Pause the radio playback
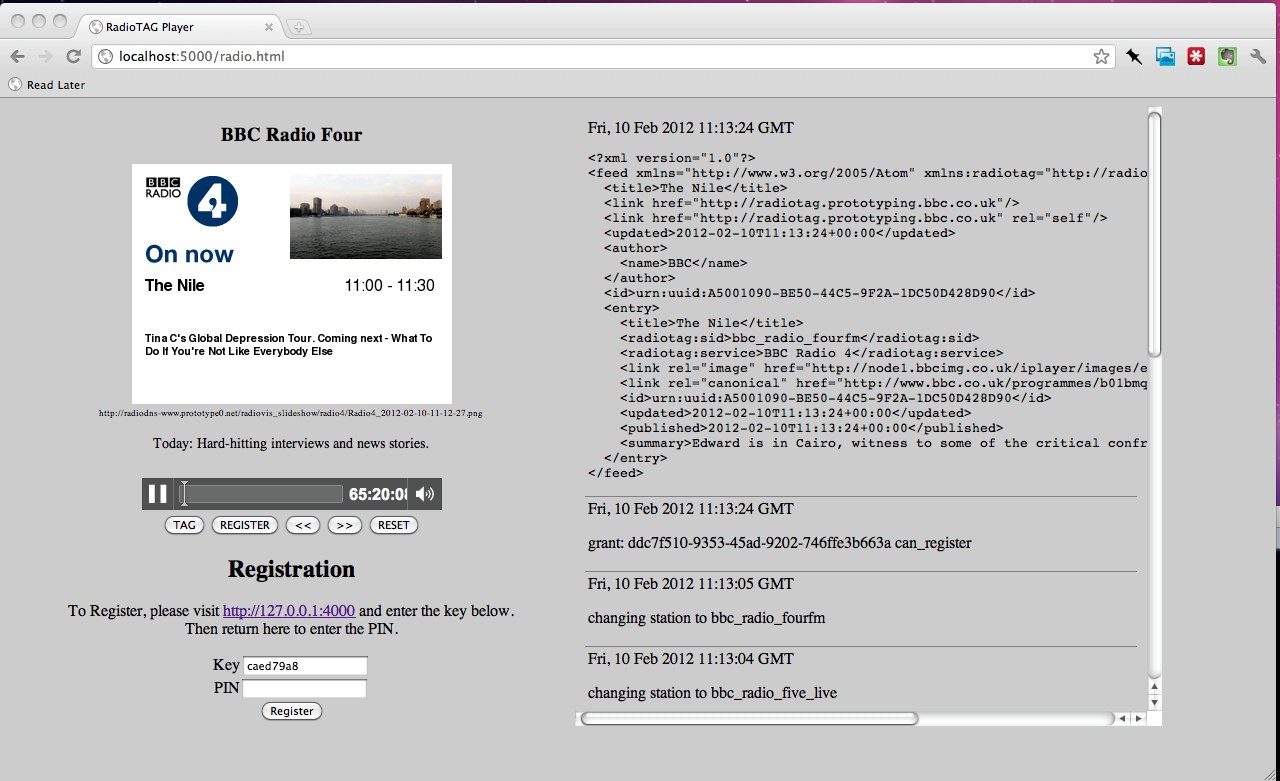Image resolution: width=1280 pixels, height=781 pixels. tap(157, 493)
